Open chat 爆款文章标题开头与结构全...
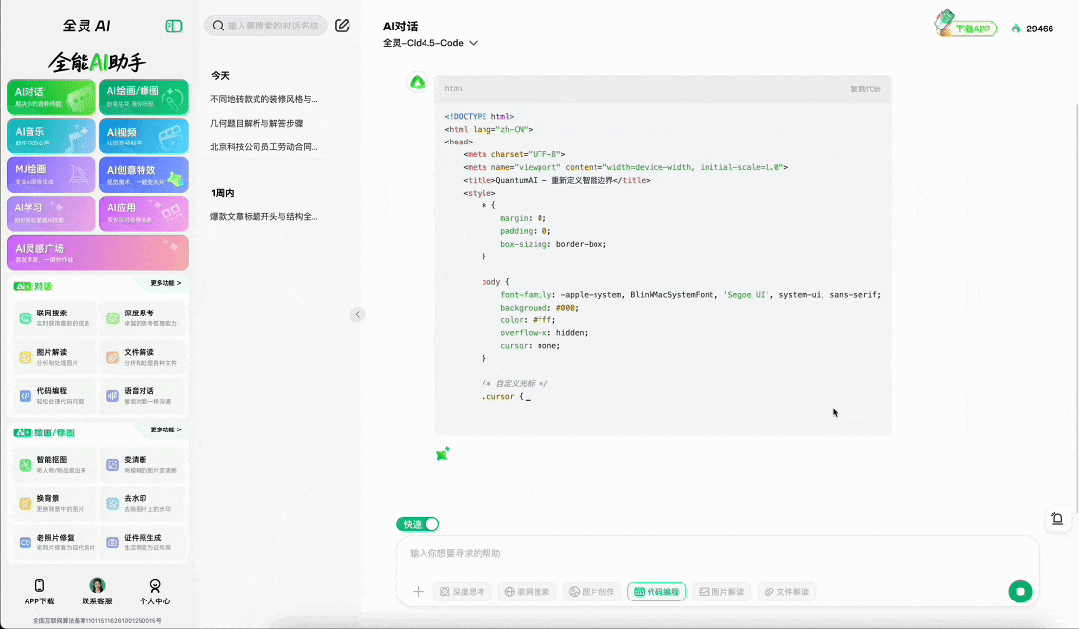Viewport: 1079px width, 629px height. (264, 216)
